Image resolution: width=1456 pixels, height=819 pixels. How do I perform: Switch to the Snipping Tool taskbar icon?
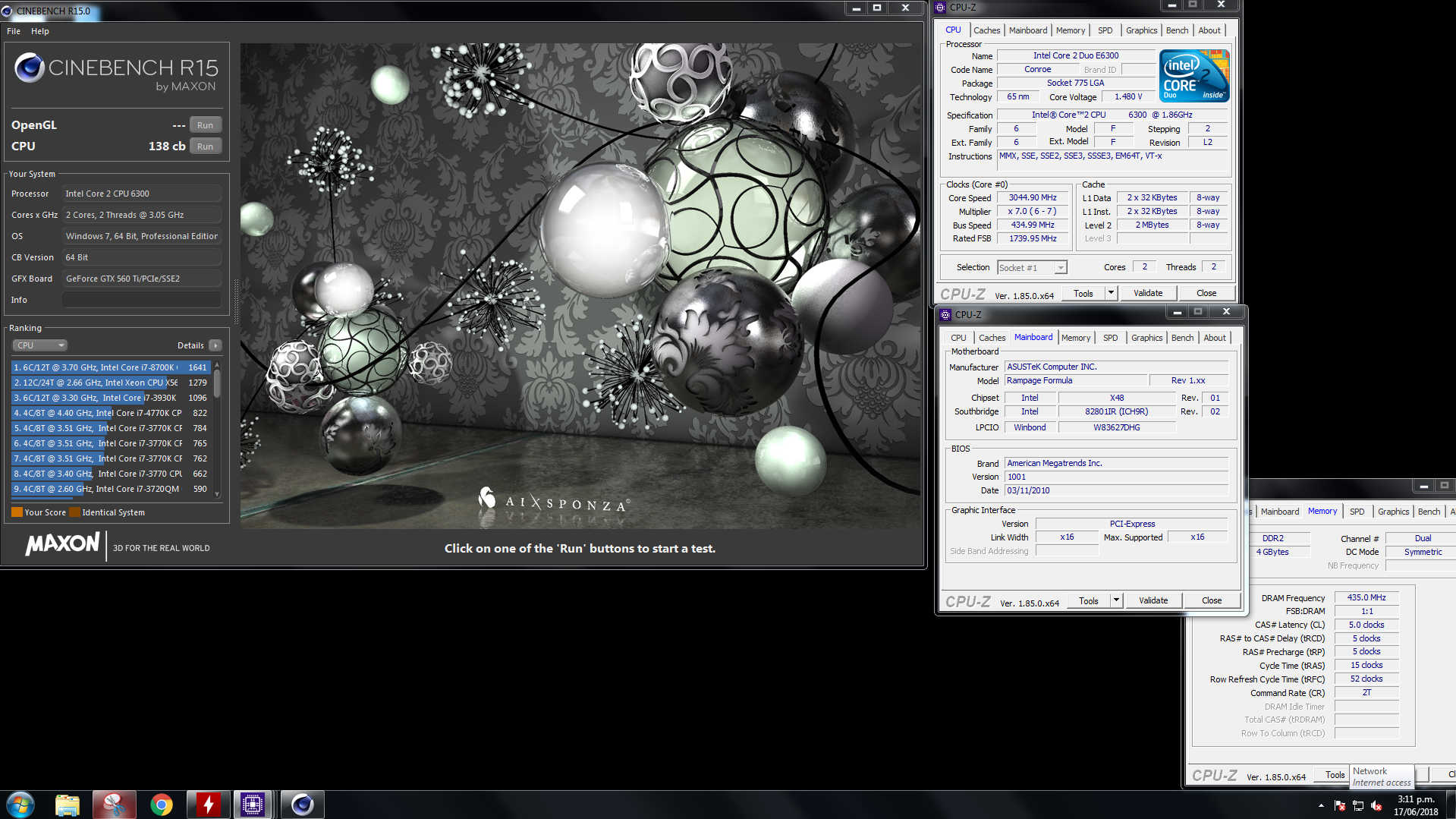point(115,805)
